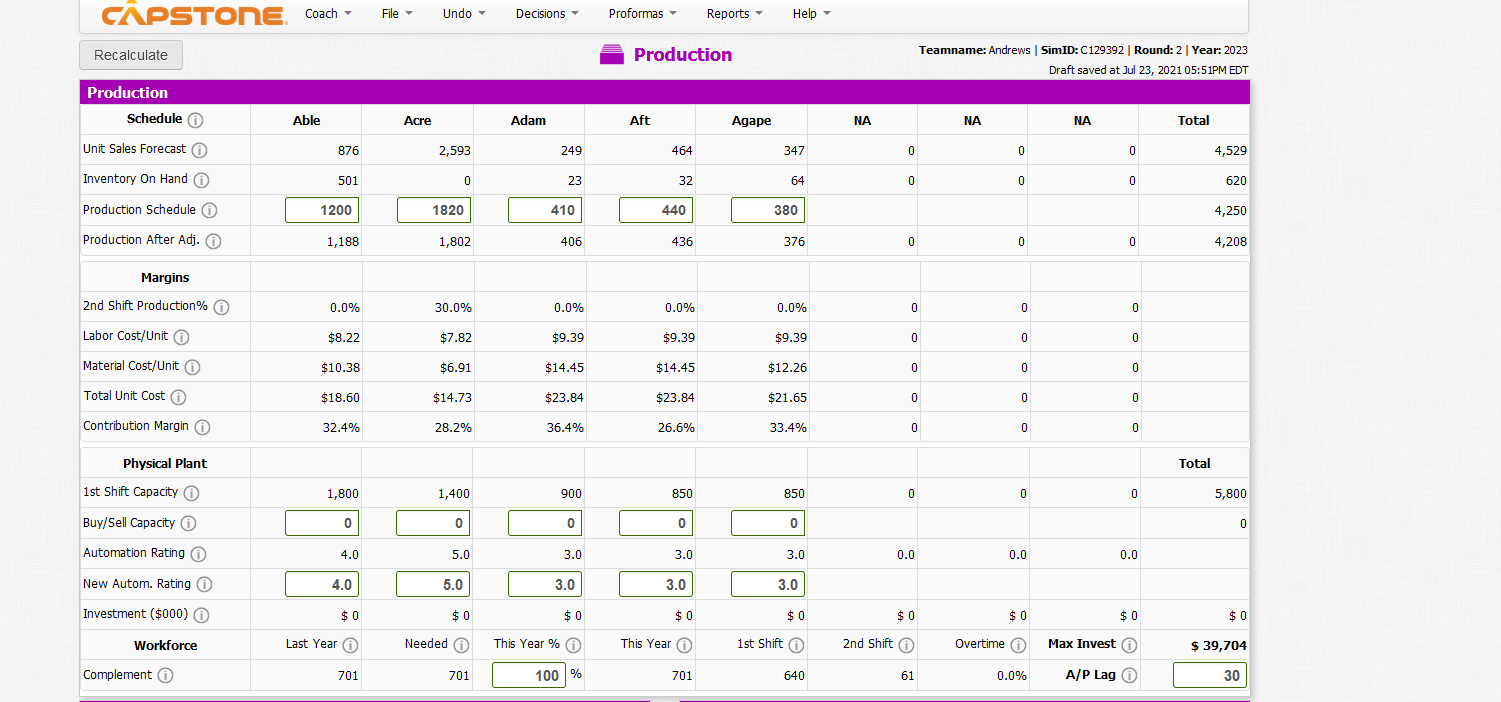Open the Unit Sales Forecast info icon
Viewport: 1501px width, 702px height.
(x=199, y=150)
